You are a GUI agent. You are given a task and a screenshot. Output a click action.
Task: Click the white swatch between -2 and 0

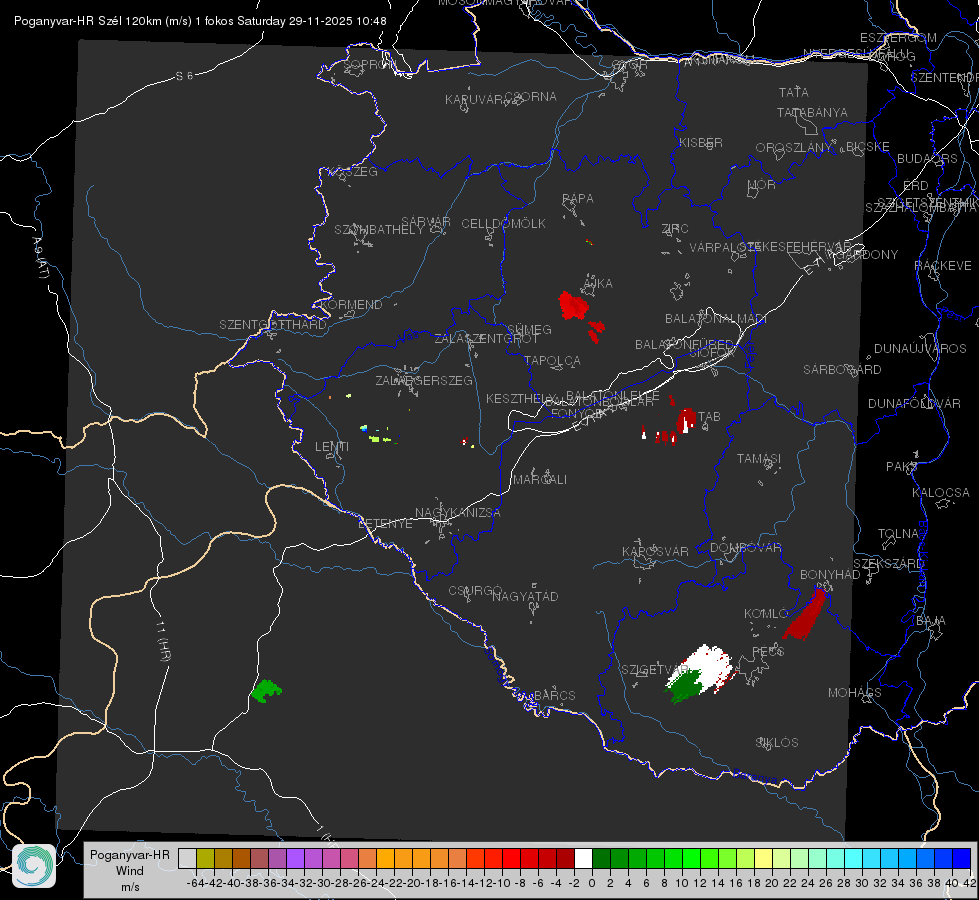[x=583, y=858]
